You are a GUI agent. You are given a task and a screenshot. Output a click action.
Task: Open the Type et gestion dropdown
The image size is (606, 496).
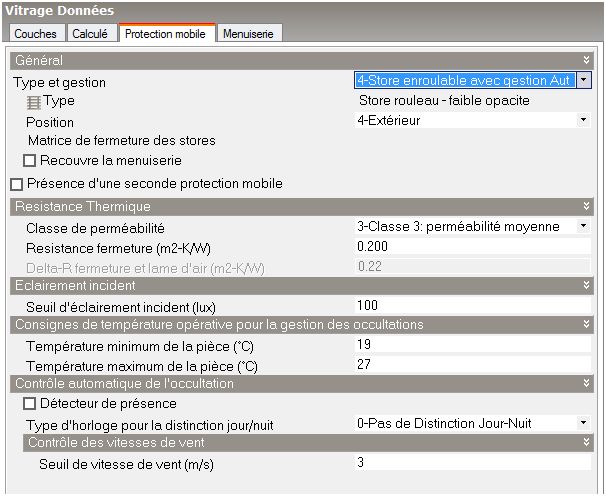click(x=584, y=81)
